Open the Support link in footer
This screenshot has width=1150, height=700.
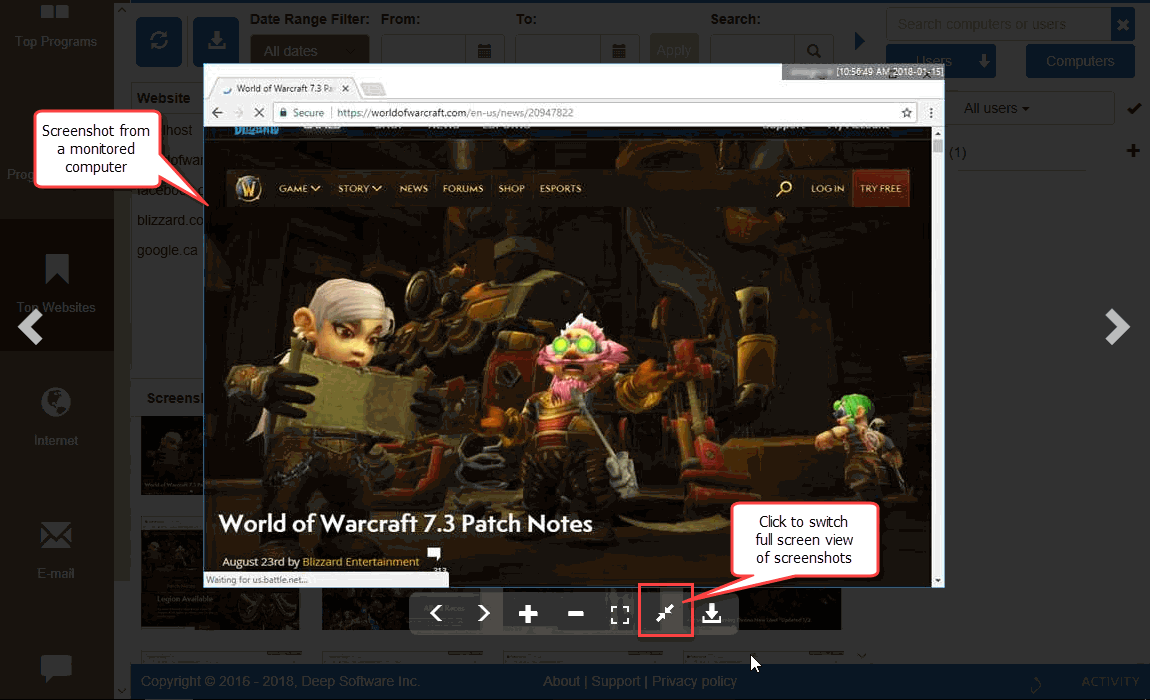point(615,682)
